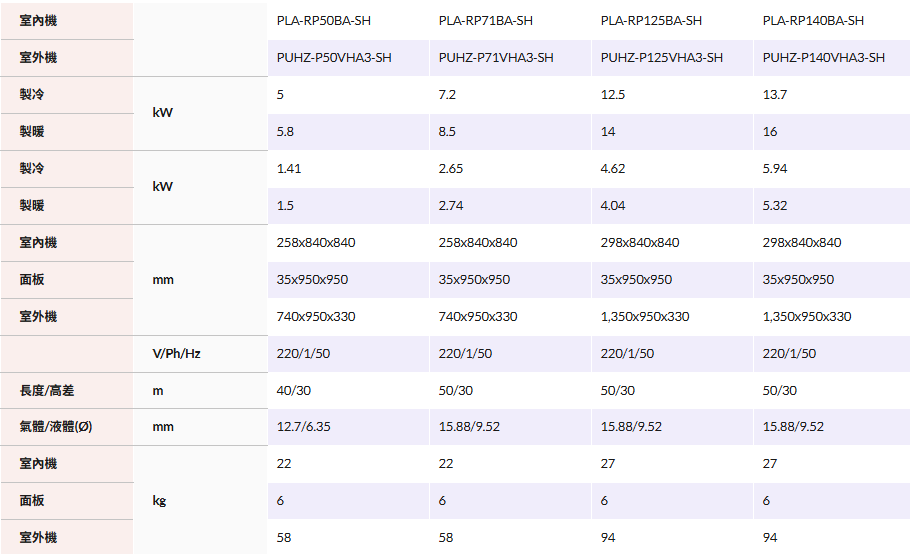Select the PUHZ-P71VHA3-SH outdoor model
This screenshot has width=910, height=554.
pyautogui.click(x=496, y=58)
